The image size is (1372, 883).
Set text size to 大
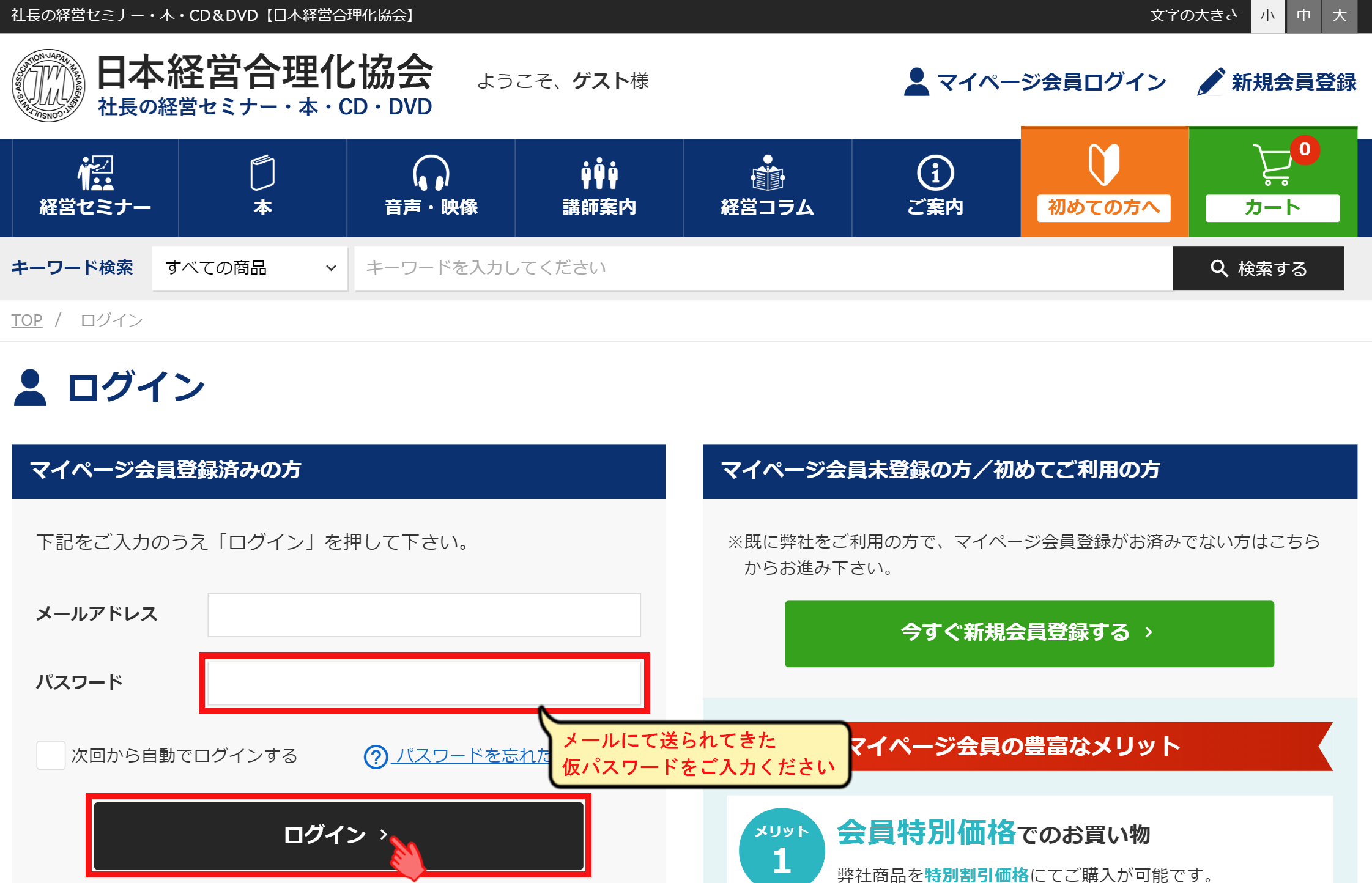pos(1339,16)
